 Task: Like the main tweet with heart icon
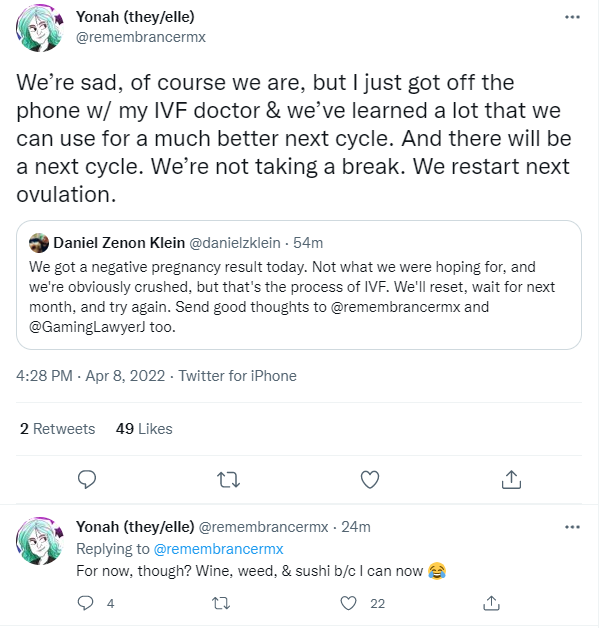[x=370, y=479]
